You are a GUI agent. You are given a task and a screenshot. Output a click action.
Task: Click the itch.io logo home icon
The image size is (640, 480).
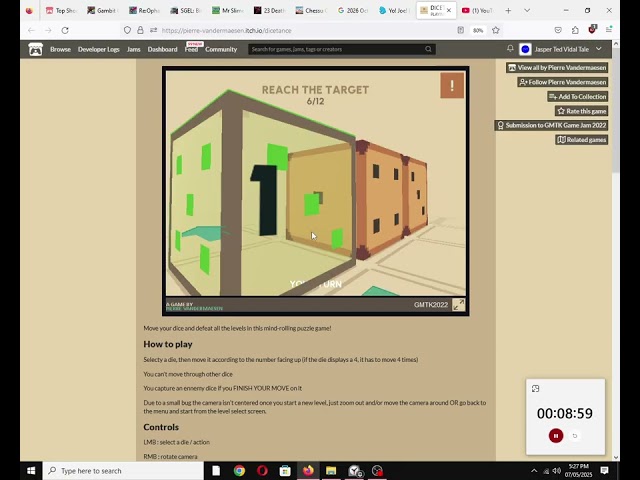(x=36, y=49)
